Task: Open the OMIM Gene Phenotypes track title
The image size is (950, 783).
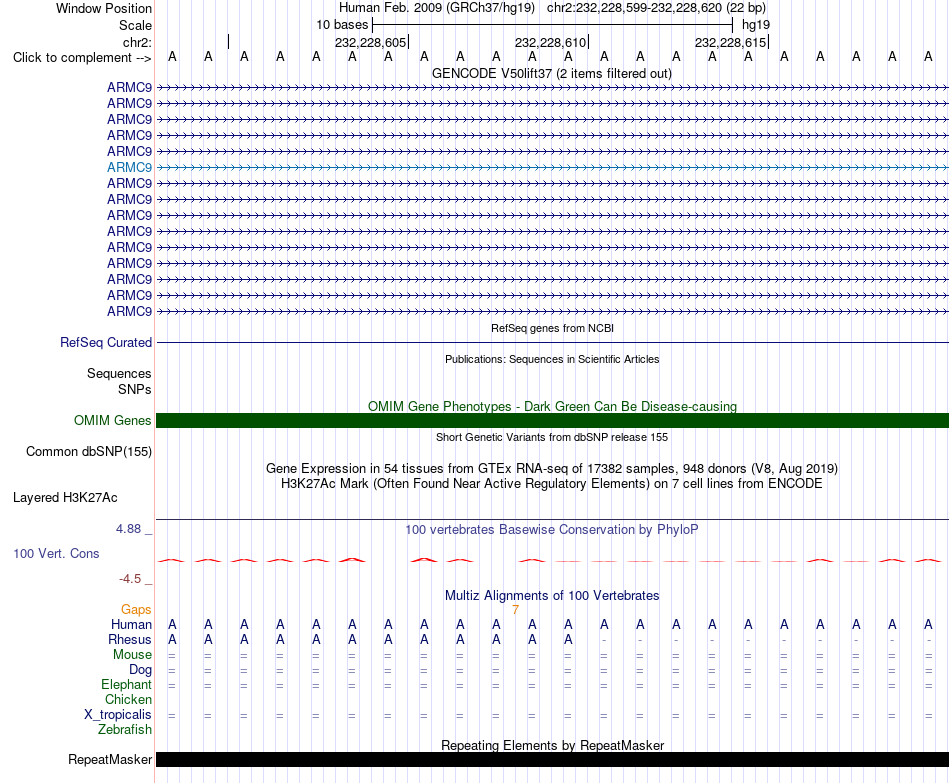Action: 552,406
